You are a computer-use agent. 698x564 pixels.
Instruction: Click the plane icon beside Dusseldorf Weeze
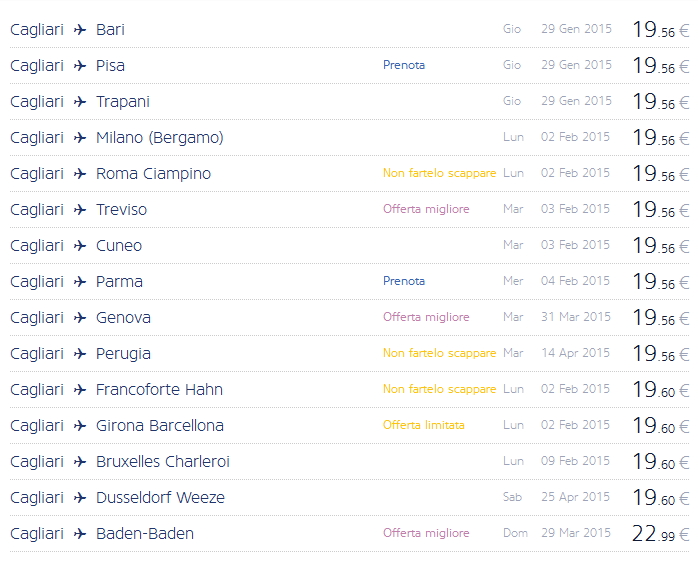pos(80,498)
